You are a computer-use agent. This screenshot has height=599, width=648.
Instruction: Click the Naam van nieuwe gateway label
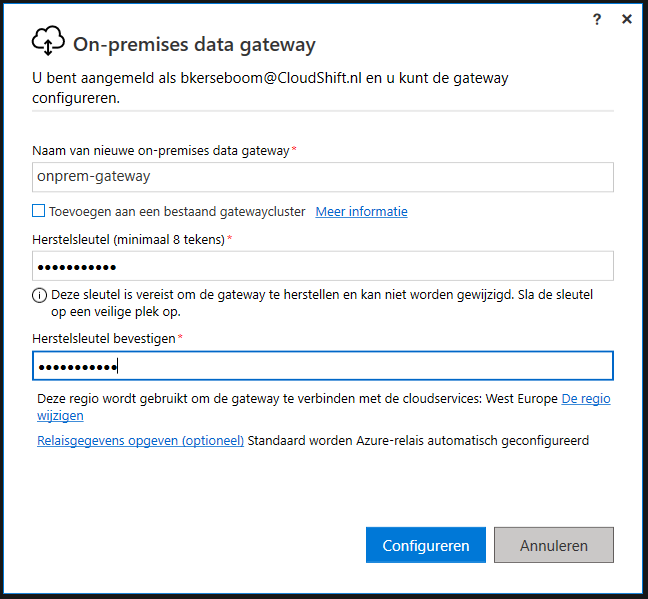pos(161,151)
